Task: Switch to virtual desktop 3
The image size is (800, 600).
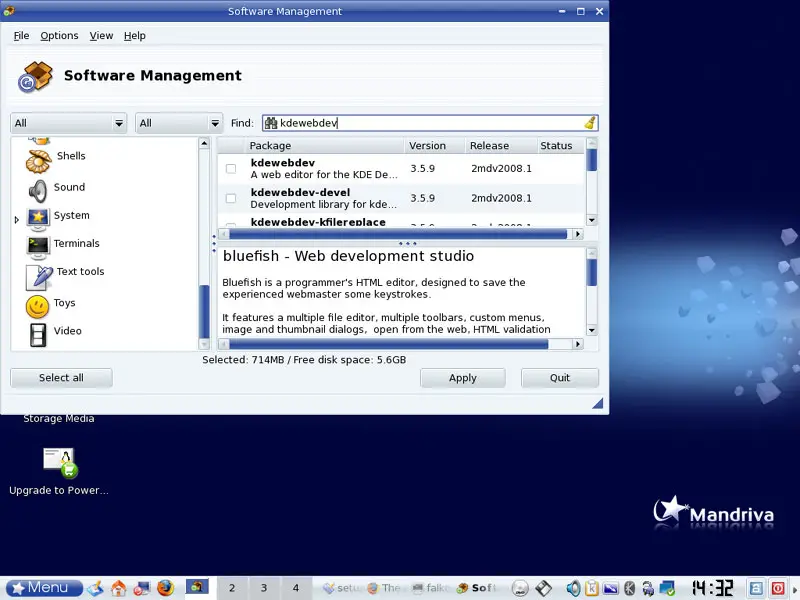Action: pos(264,588)
